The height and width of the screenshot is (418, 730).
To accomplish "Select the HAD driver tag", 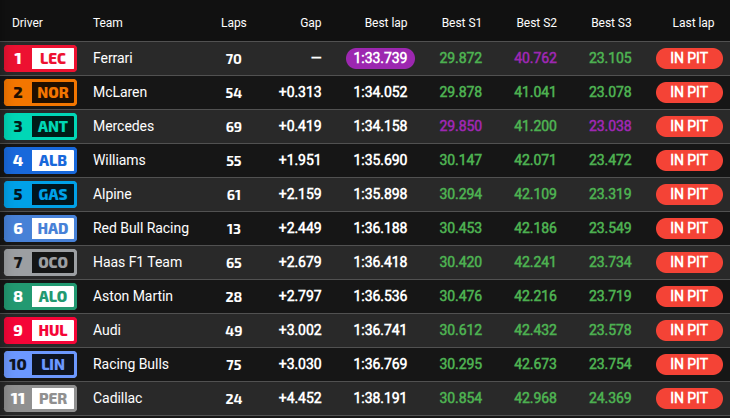I will coord(39,229).
